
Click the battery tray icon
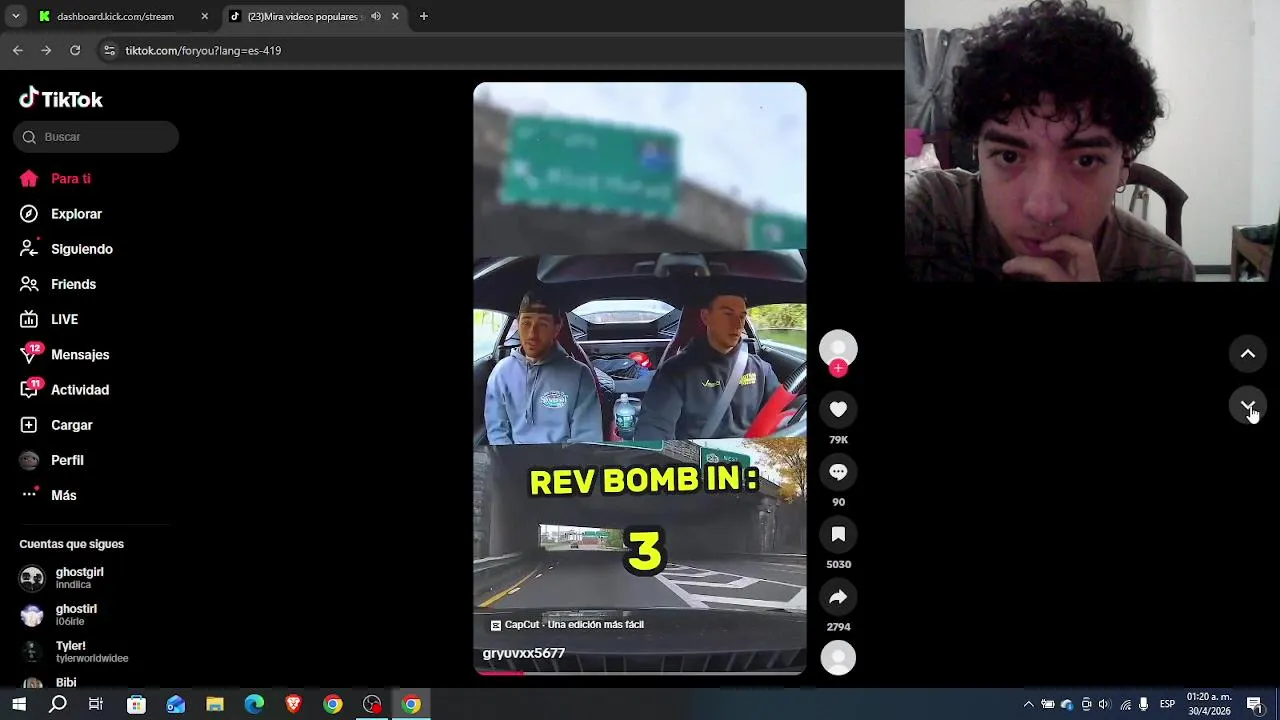[1048, 704]
